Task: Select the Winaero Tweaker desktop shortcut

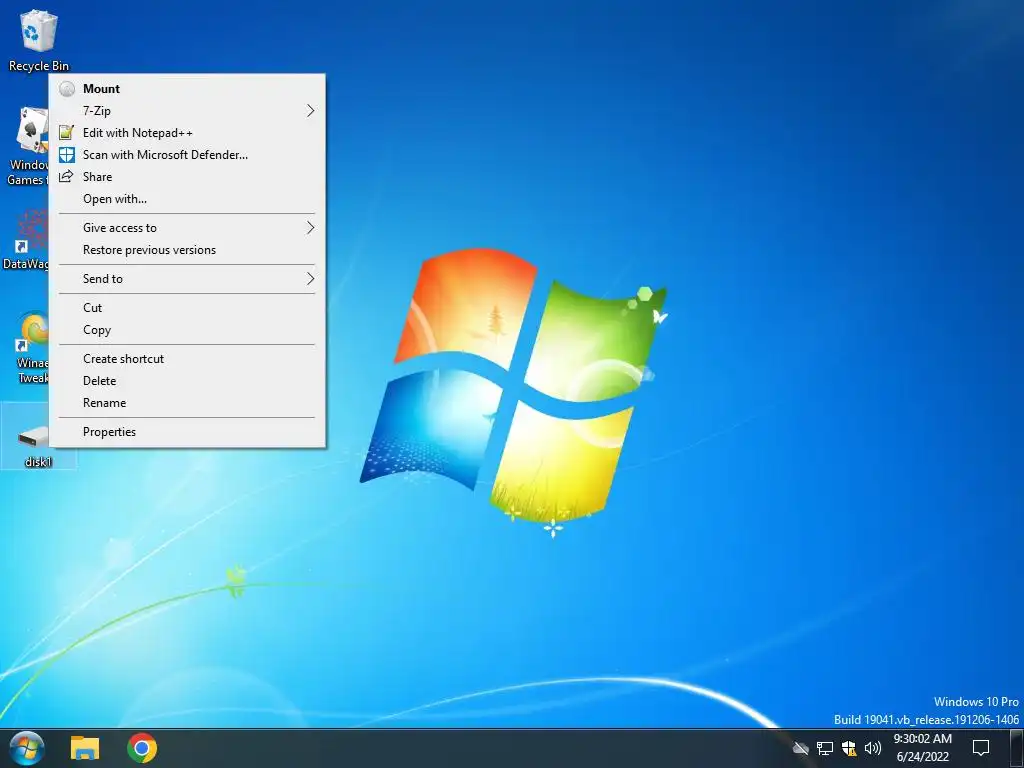Action: click(x=31, y=349)
